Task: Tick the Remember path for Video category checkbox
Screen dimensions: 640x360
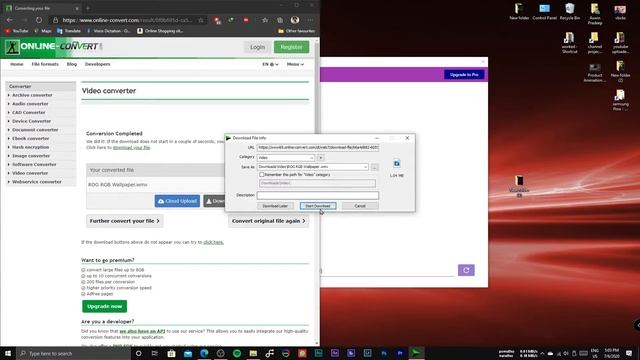Action: pyautogui.click(x=262, y=174)
